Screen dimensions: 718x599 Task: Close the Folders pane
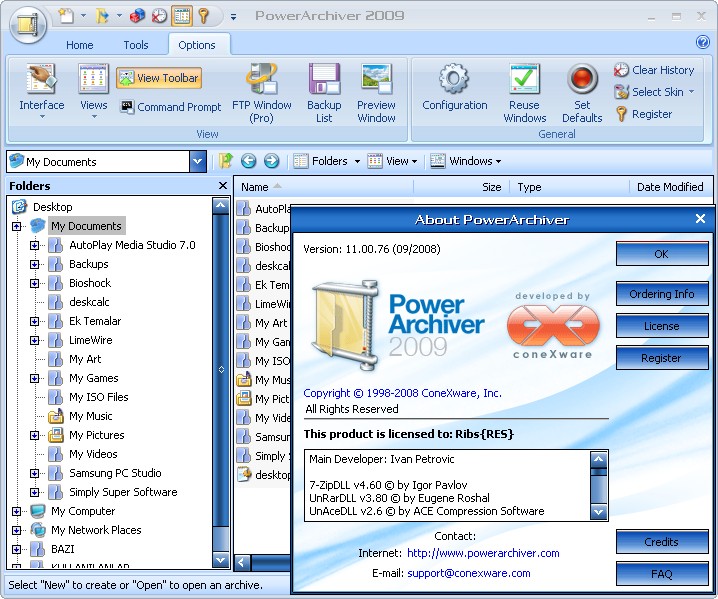click(x=223, y=185)
